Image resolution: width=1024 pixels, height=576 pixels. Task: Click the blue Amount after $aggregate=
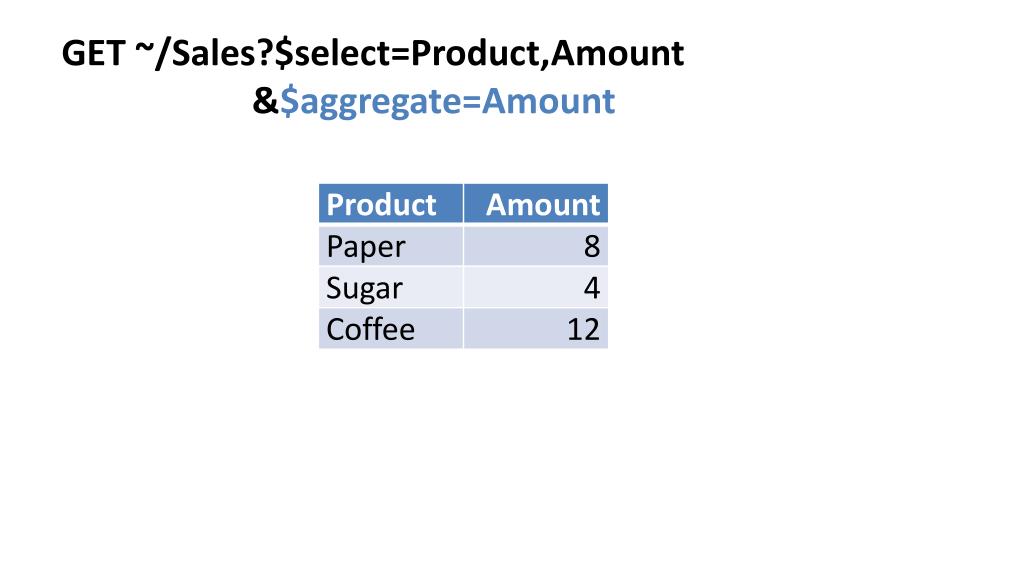549,101
